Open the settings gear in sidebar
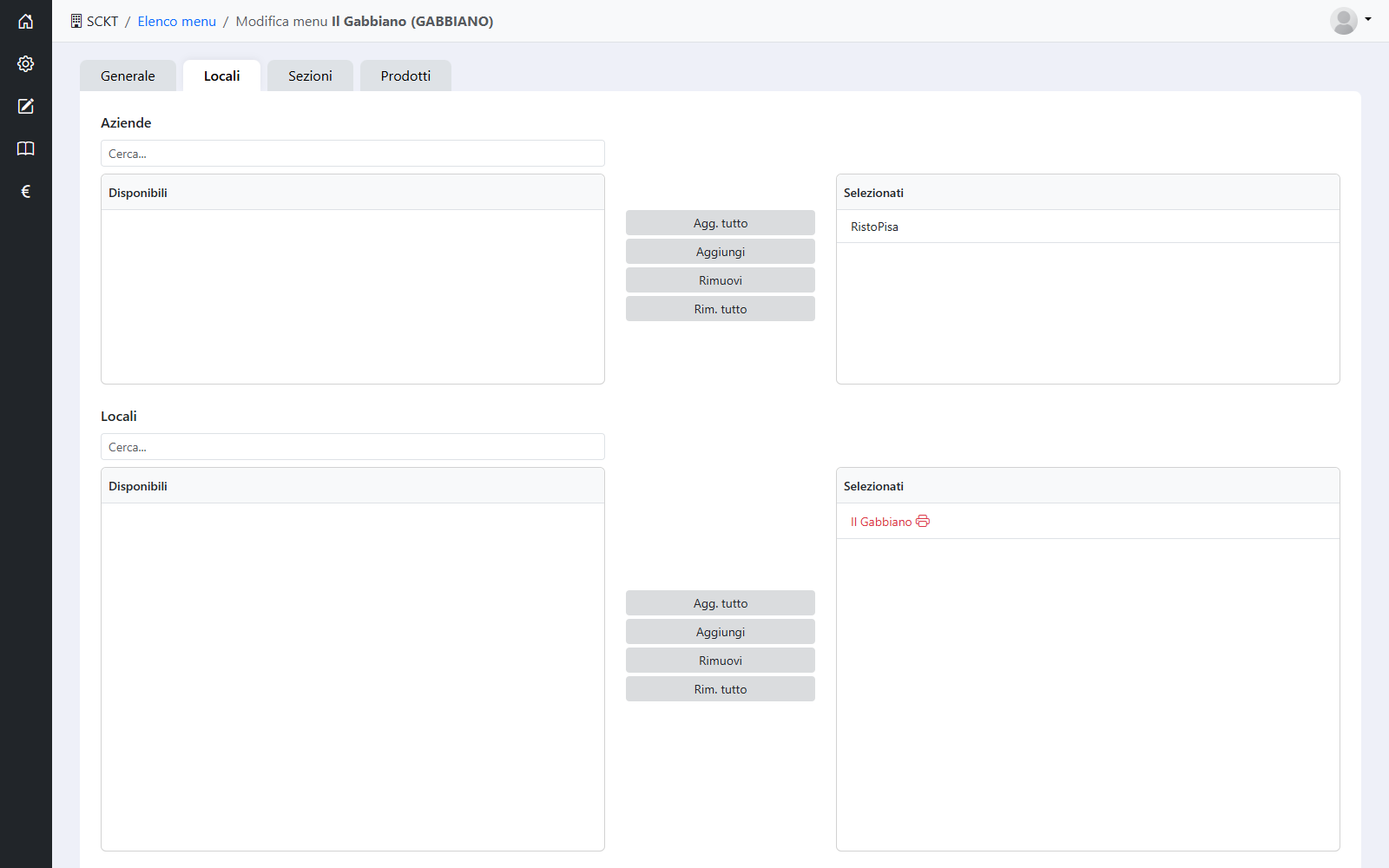Viewport: 1389px width, 868px height. point(26,63)
